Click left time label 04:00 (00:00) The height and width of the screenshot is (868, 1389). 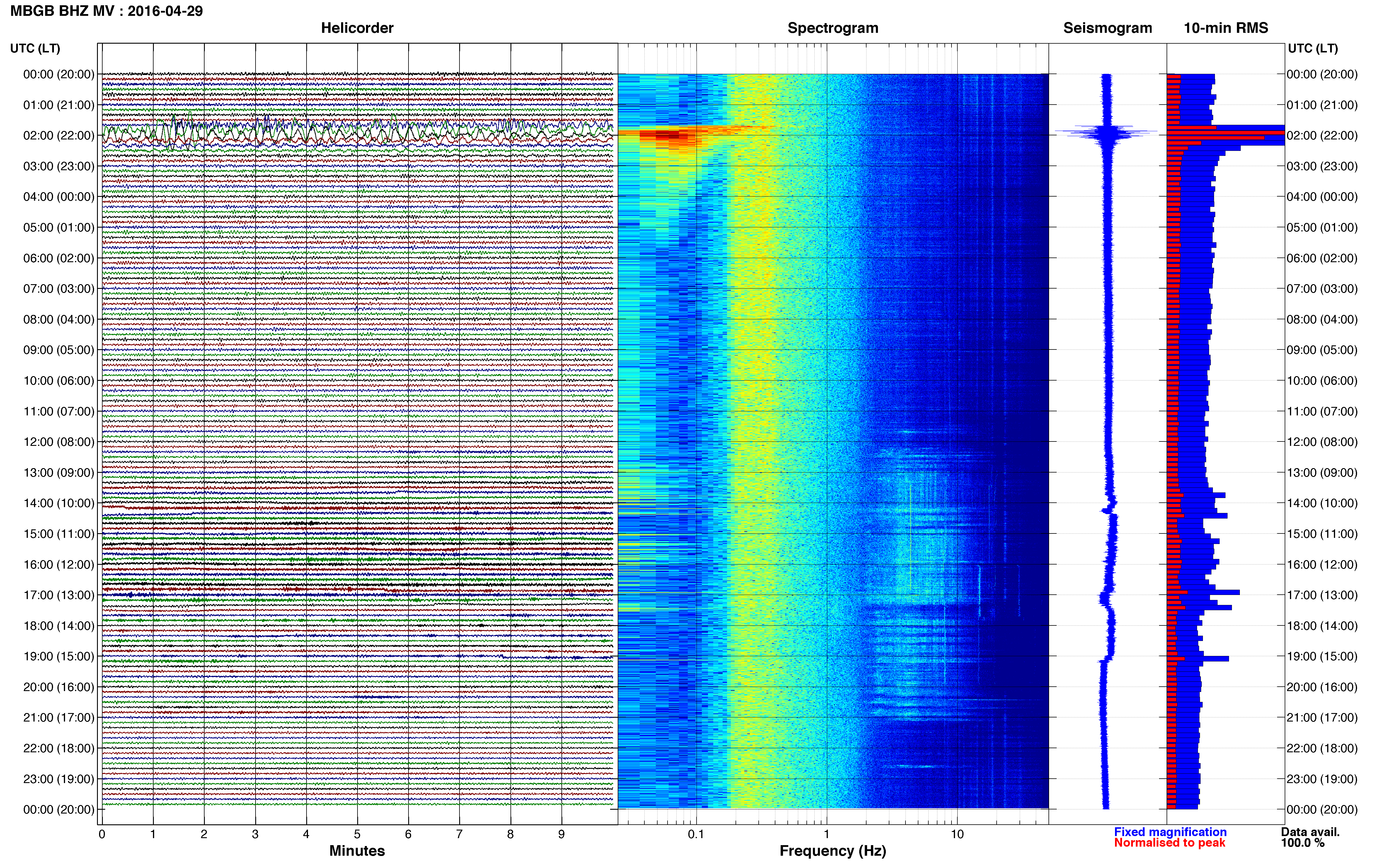(59, 197)
